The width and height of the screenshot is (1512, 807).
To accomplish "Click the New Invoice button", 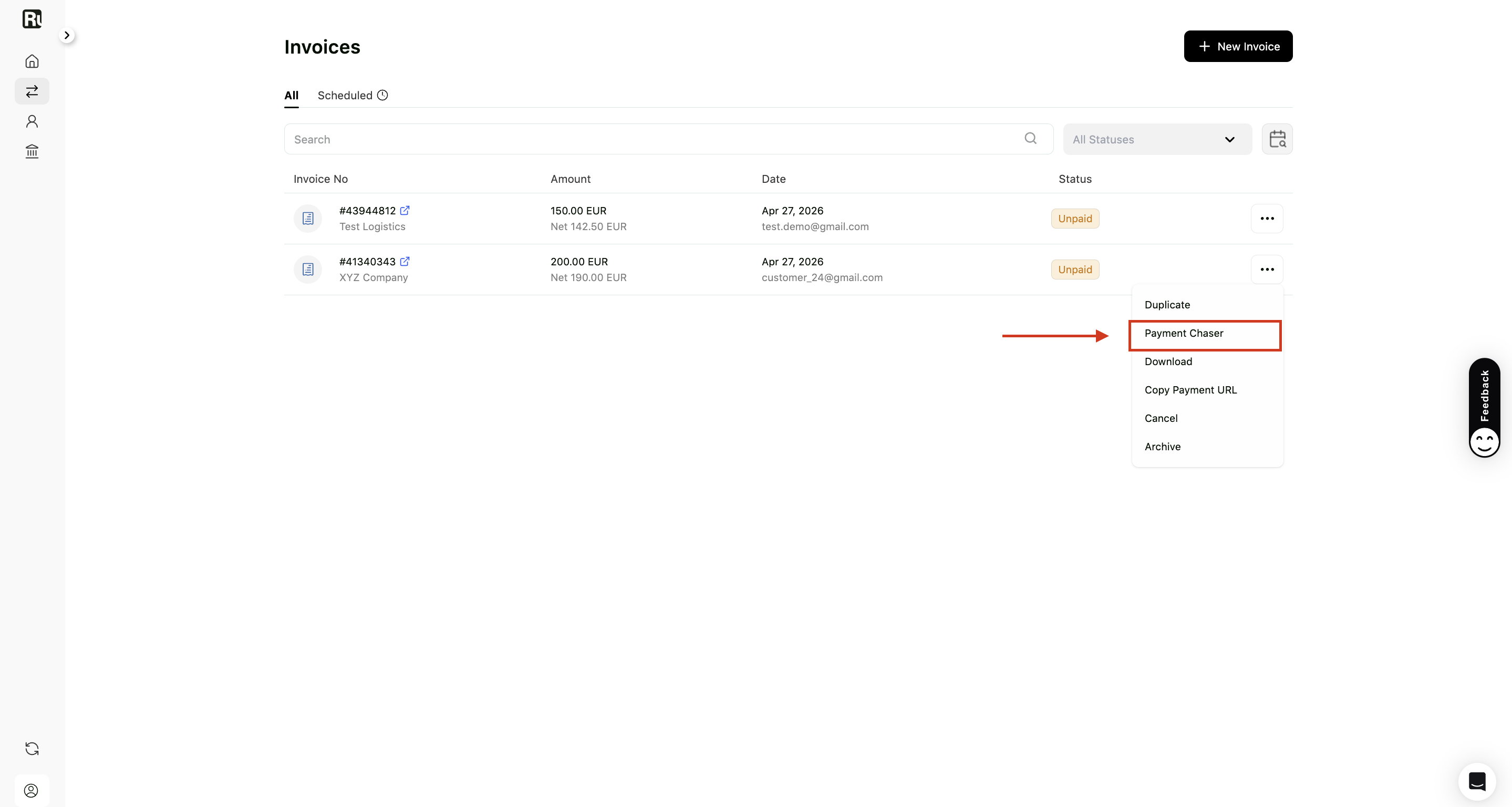I will click(x=1238, y=46).
